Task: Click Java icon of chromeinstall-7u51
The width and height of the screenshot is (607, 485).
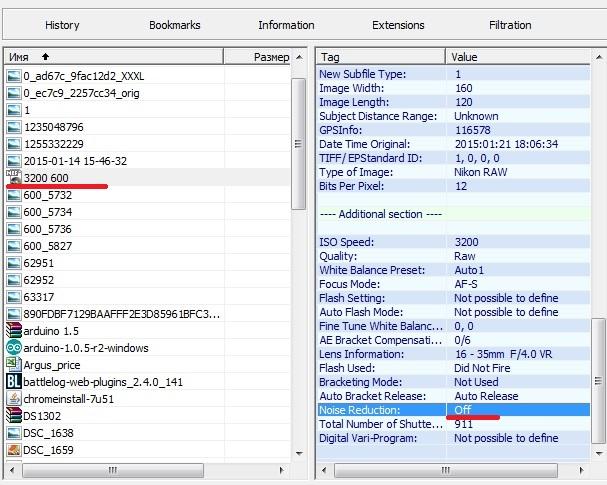Action: (x=14, y=399)
